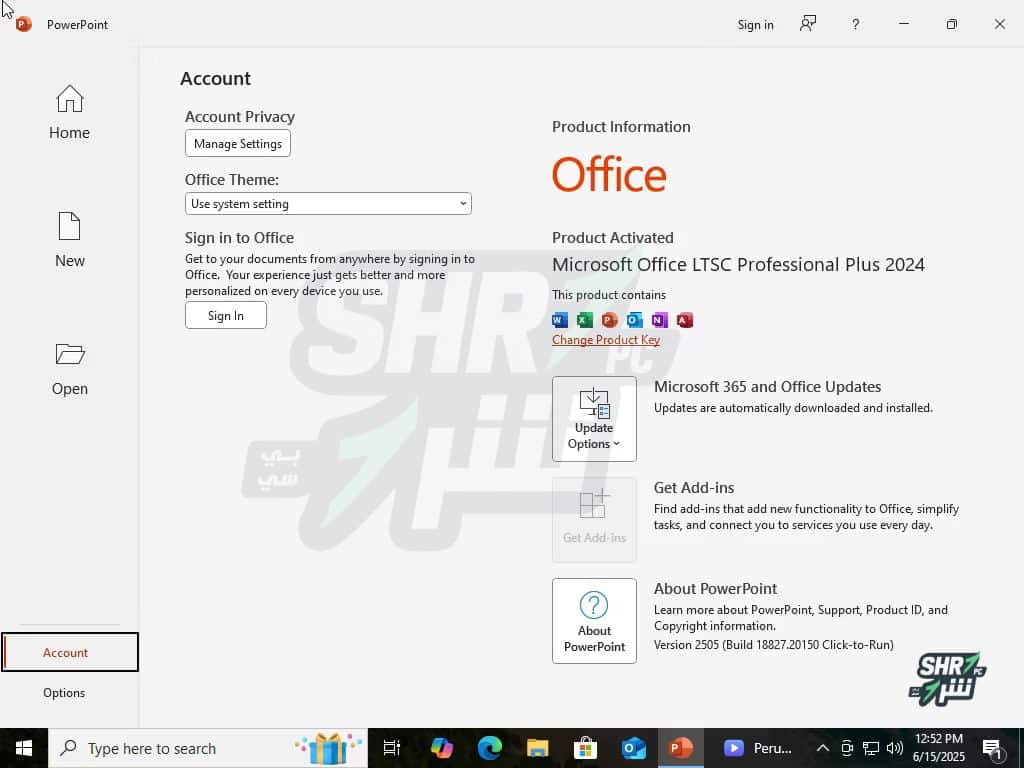
Task: Click the PowerPoint taskbar button
Action: click(681, 748)
